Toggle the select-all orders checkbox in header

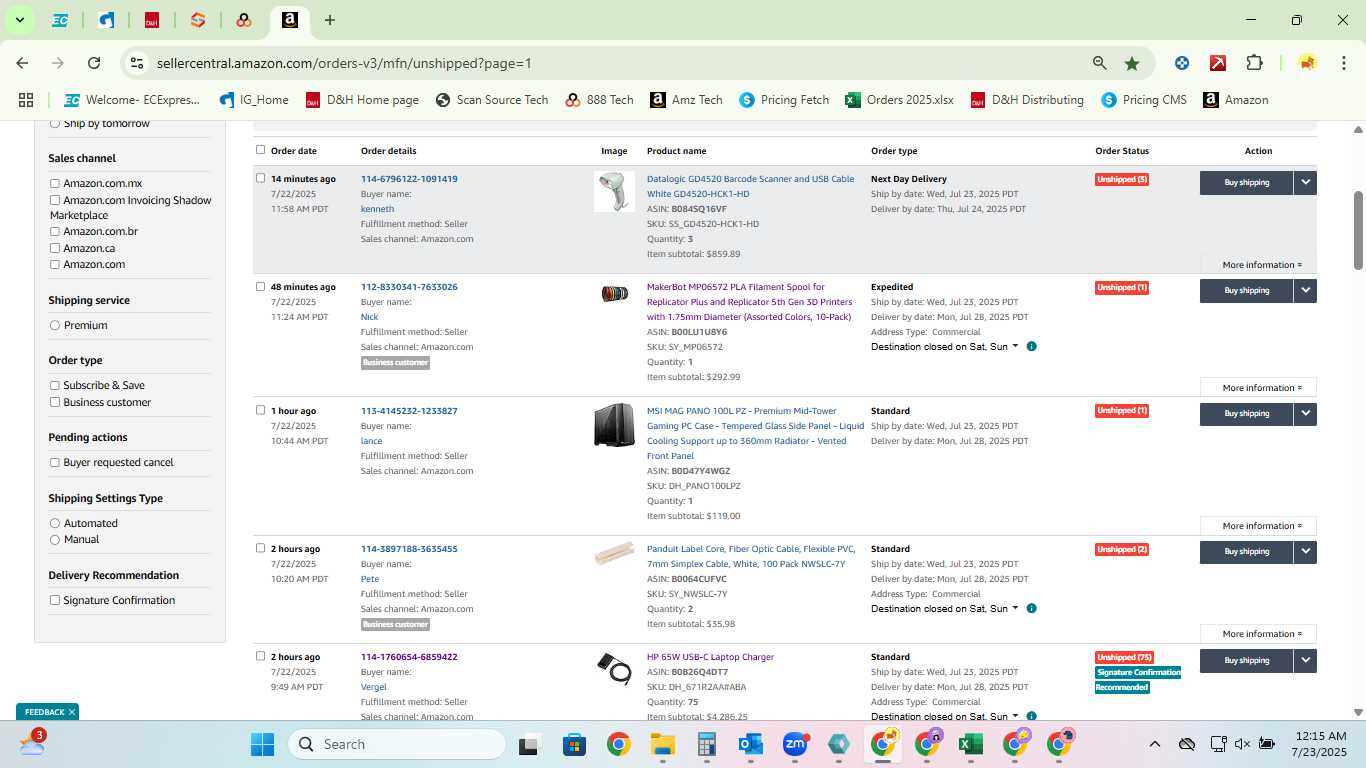[261, 150]
